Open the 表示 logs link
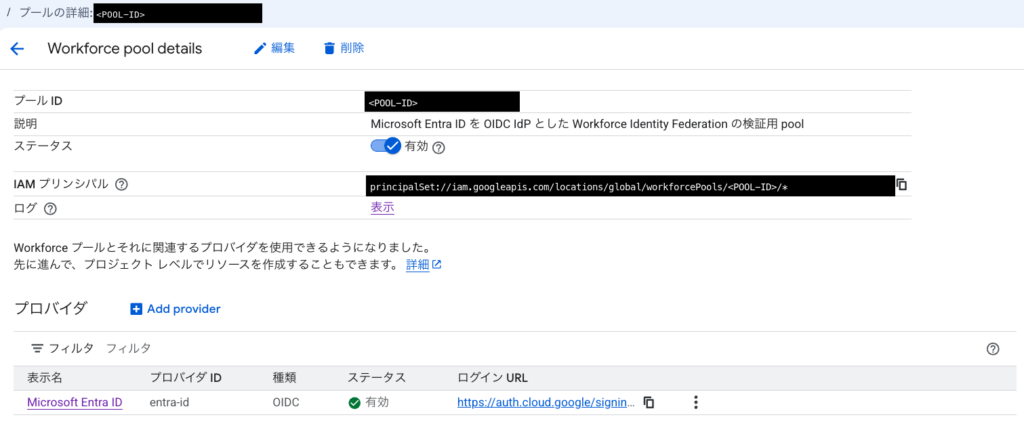This screenshot has width=1024, height=430. pos(382,208)
